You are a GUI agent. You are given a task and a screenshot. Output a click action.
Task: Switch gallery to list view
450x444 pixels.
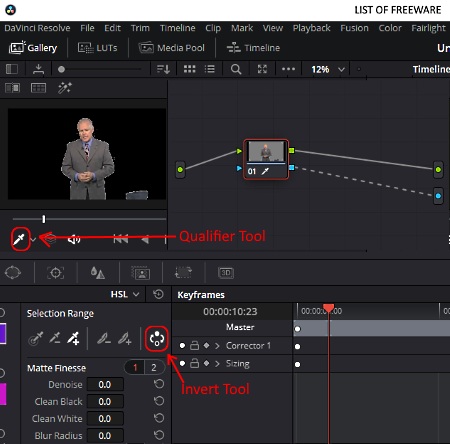(210, 69)
